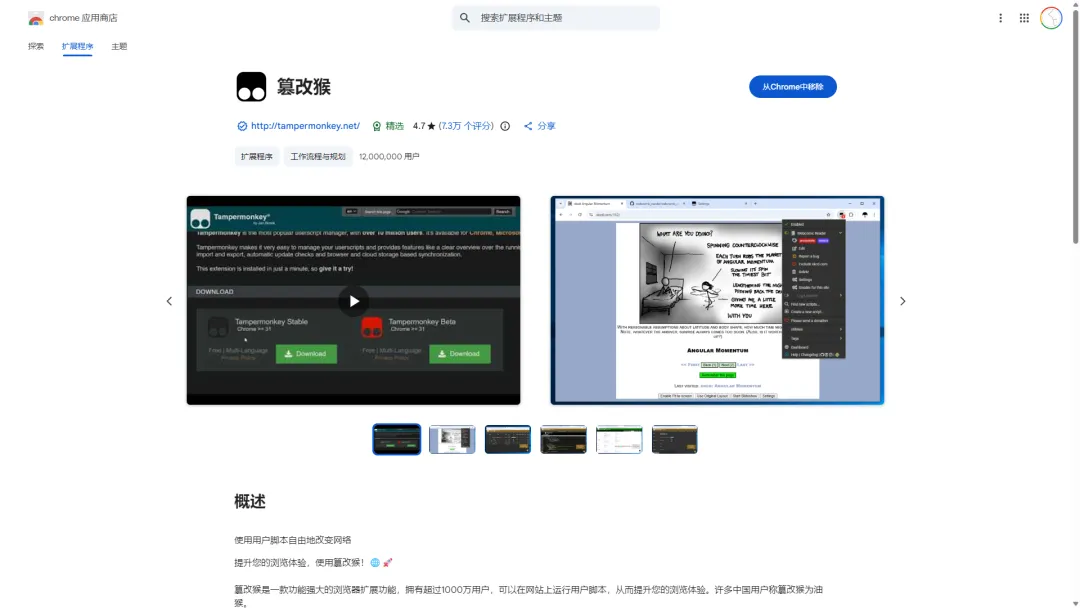This screenshot has height=608, width=1080.
Task: Click the Tampermonkey extension icon
Action: [x=251, y=87]
